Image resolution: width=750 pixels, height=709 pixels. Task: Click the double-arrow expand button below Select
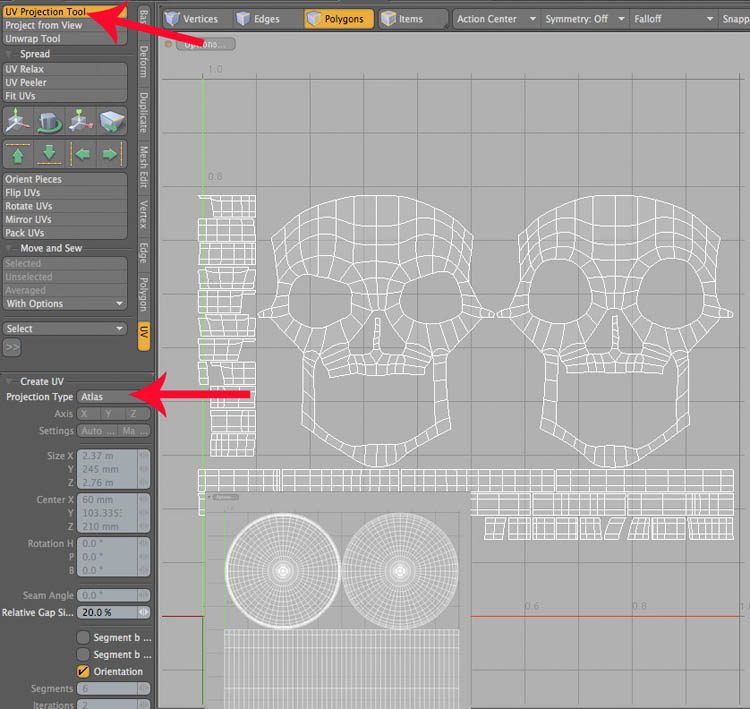coord(12,347)
